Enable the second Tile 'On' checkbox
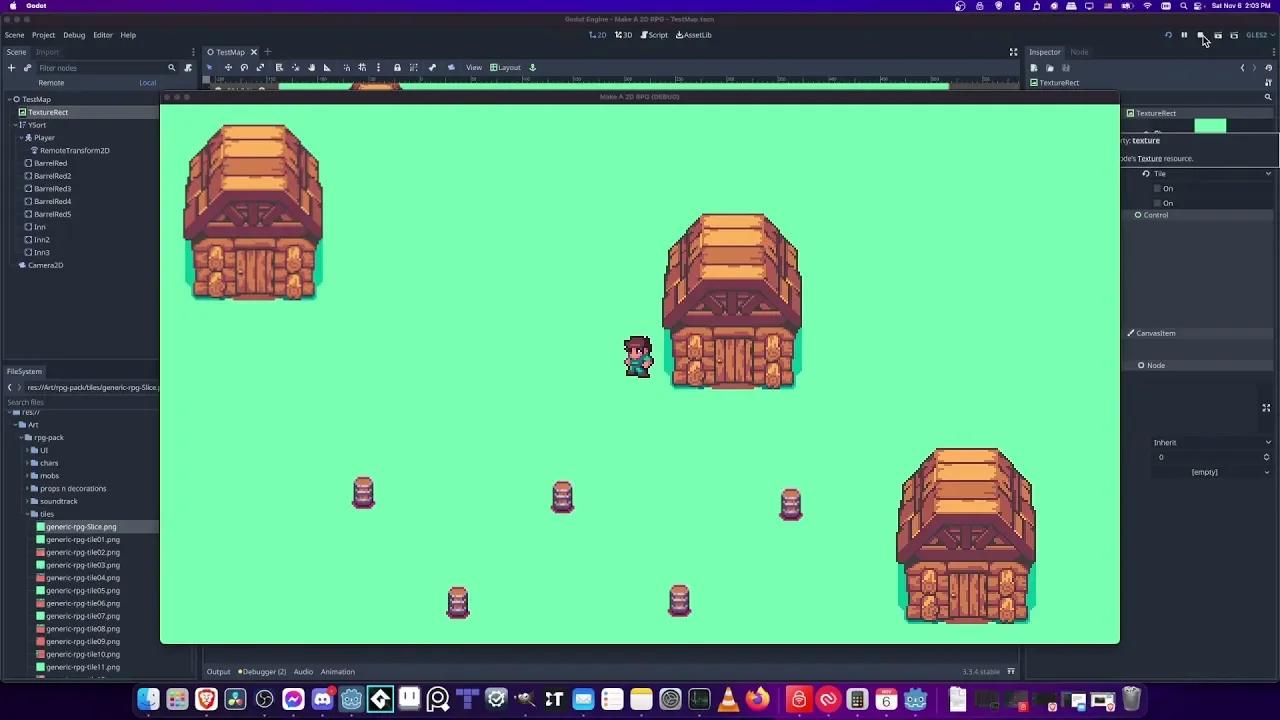Screen dimensions: 1280x720 click(x=1157, y=203)
